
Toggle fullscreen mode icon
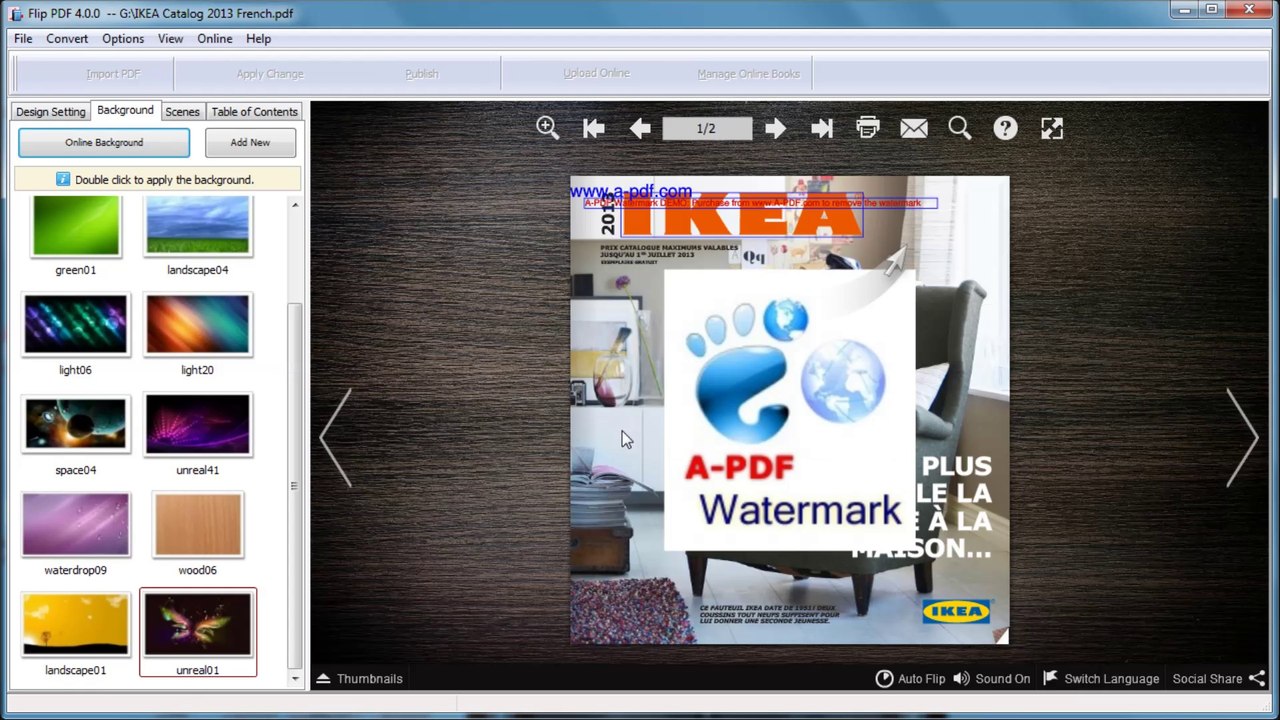[x=1052, y=128]
